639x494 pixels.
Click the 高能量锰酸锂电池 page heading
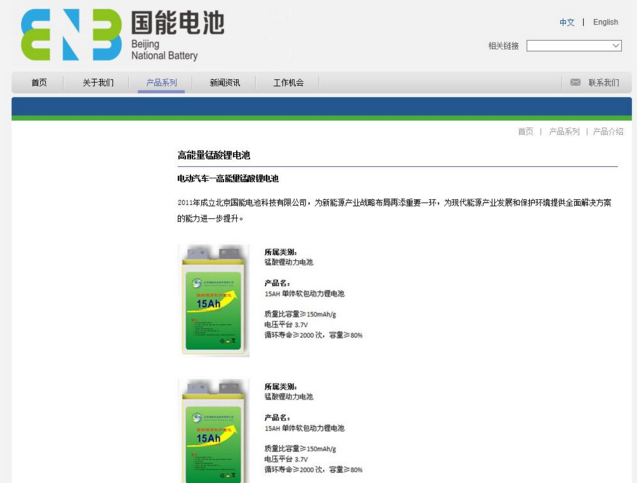click(x=214, y=156)
